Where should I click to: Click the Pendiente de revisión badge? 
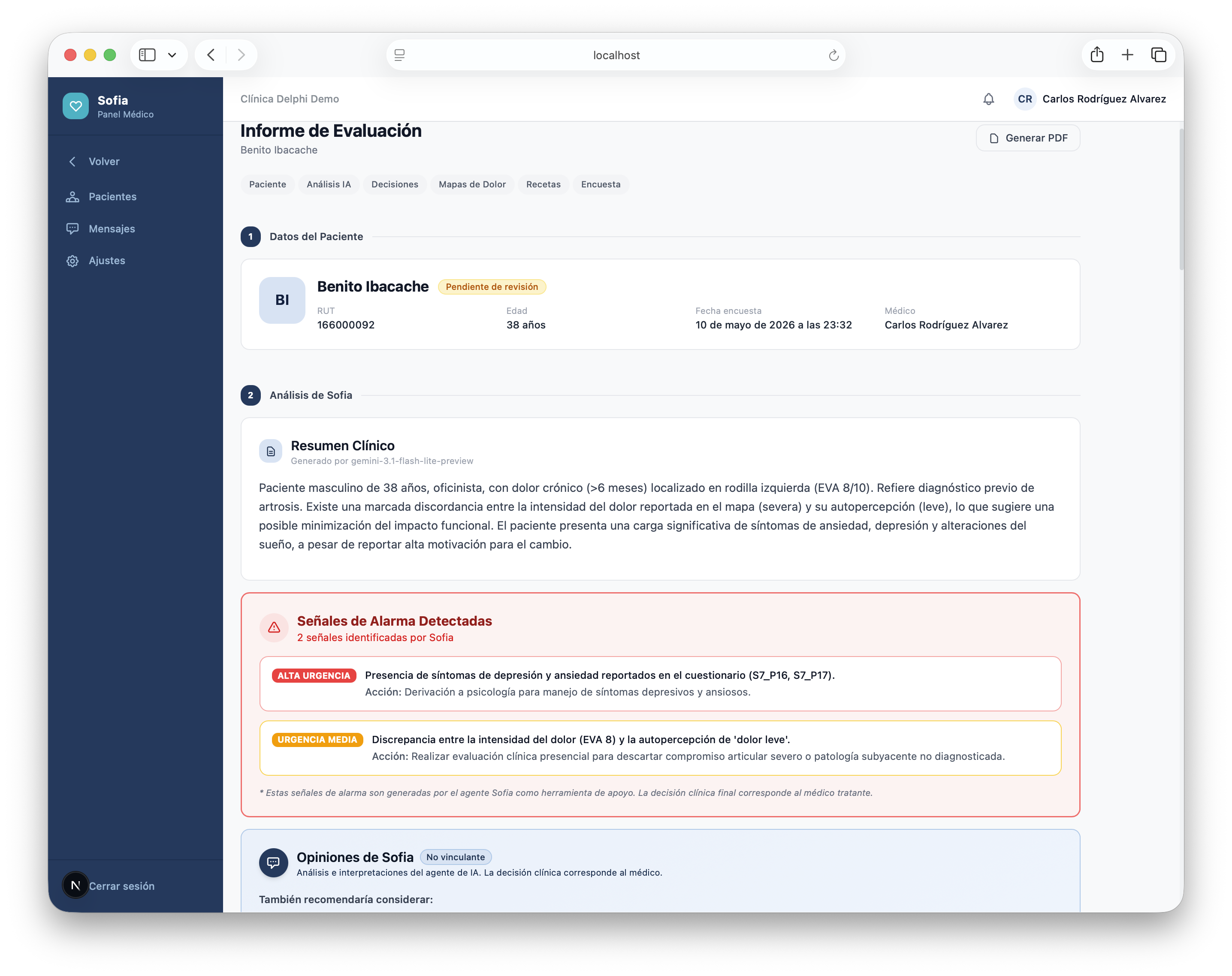492,287
